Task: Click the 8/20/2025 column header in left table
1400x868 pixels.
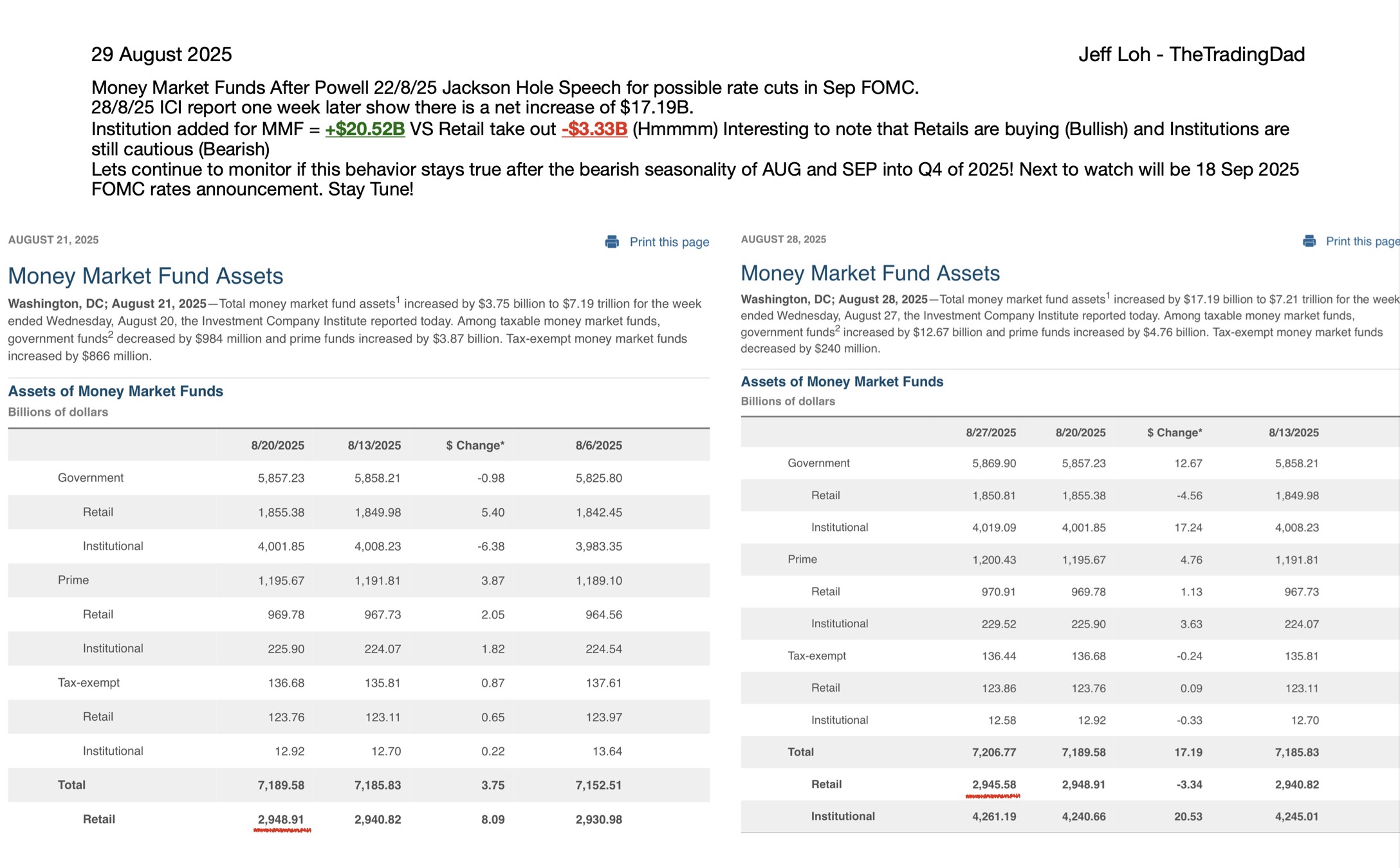Action: 277,445
